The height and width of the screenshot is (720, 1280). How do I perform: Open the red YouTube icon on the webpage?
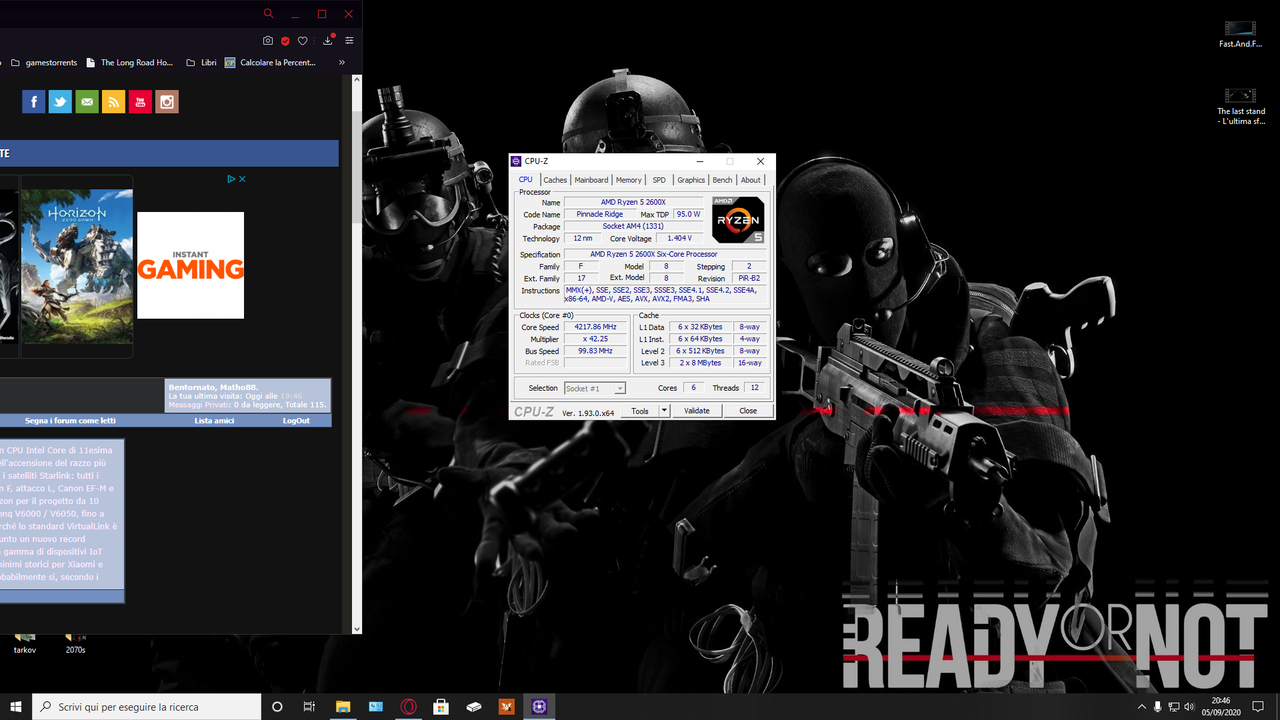point(140,102)
